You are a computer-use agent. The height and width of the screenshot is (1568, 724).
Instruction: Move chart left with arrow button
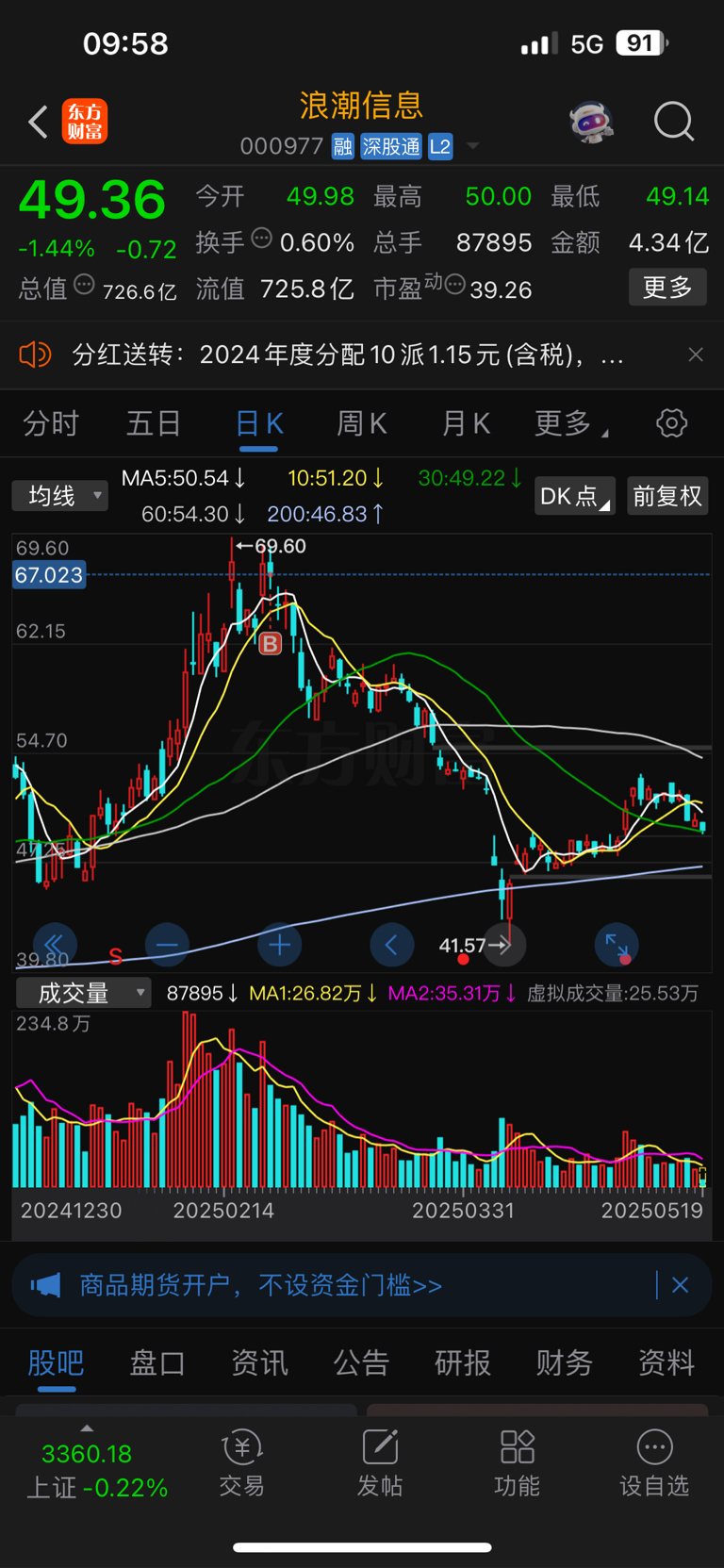[392, 945]
